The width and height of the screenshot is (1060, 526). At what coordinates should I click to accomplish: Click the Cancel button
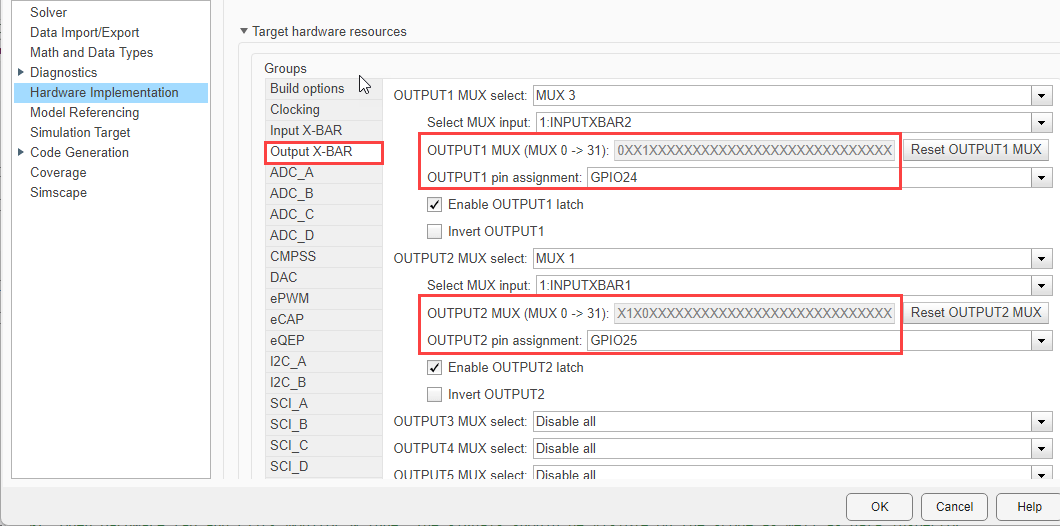click(x=955, y=506)
